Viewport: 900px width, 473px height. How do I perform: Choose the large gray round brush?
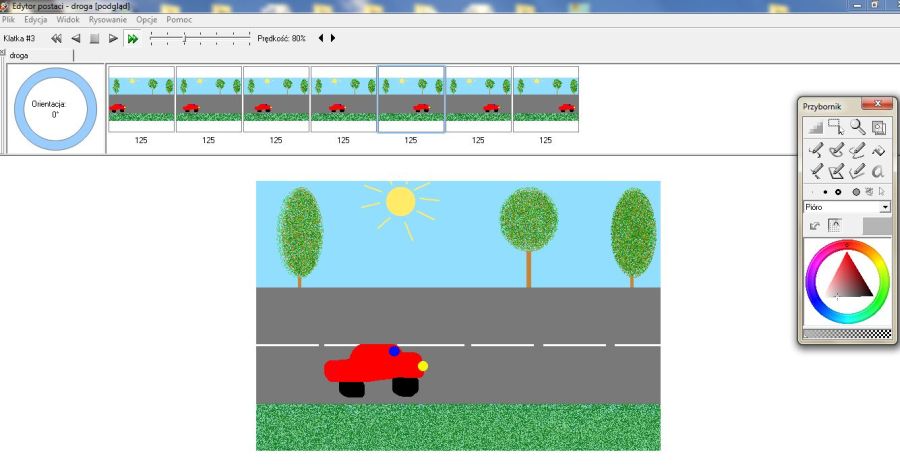click(856, 191)
